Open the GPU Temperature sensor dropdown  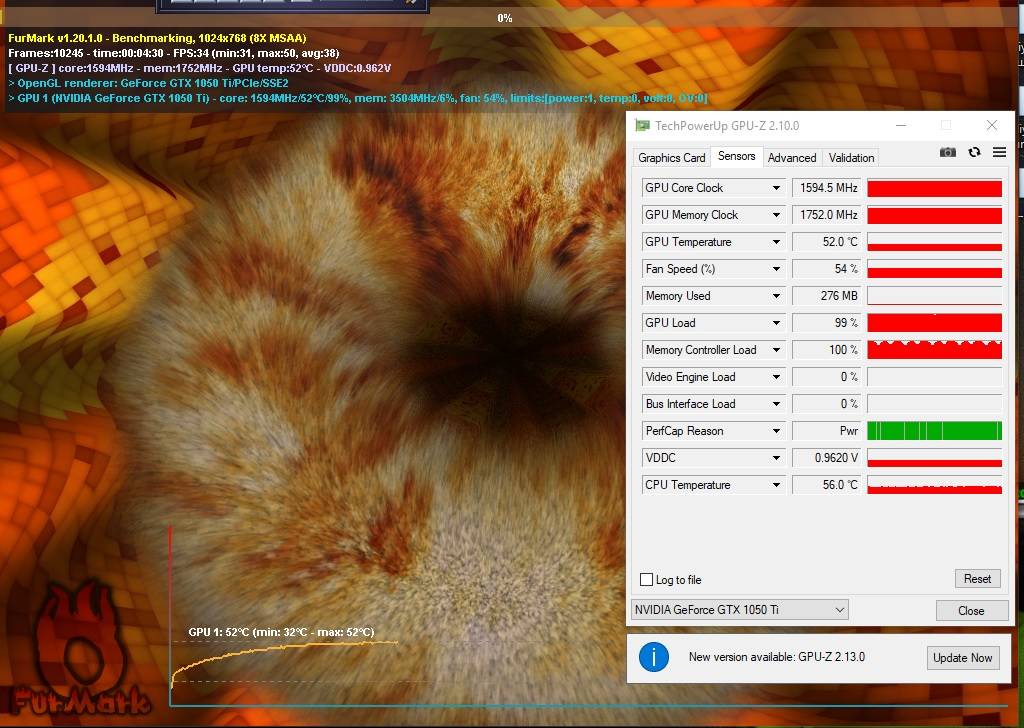pyautogui.click(x=776, y=242)
